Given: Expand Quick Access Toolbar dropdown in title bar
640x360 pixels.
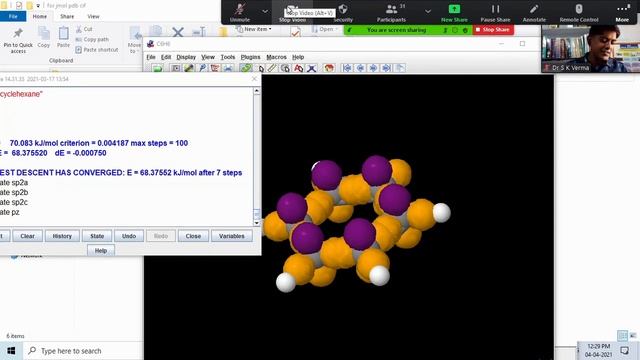Looking at the screenshot, I should [38, 6].
